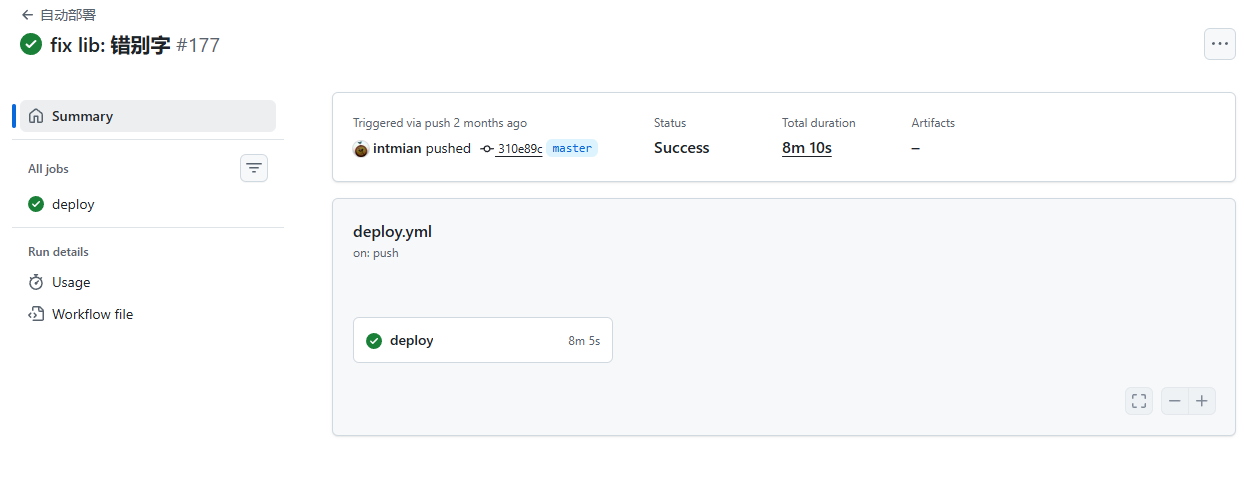Screen dimensions: 1245x496
Task: Open the deploy job card in graph
Action: click(x=482, y=340)
